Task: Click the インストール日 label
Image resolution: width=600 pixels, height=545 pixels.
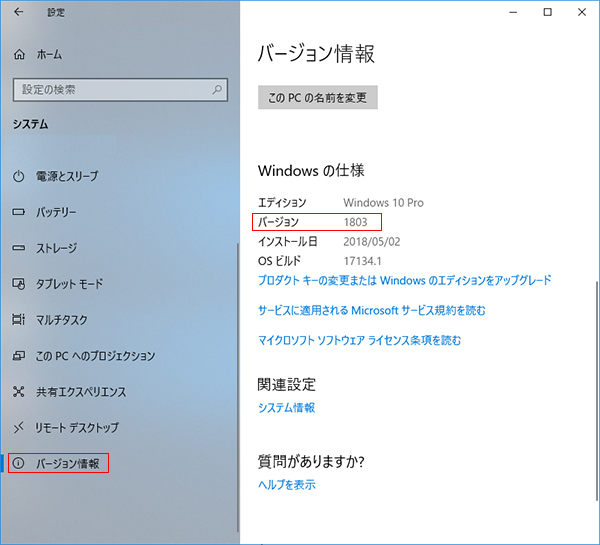Action: pyautogui.click(x=288, y=241)
